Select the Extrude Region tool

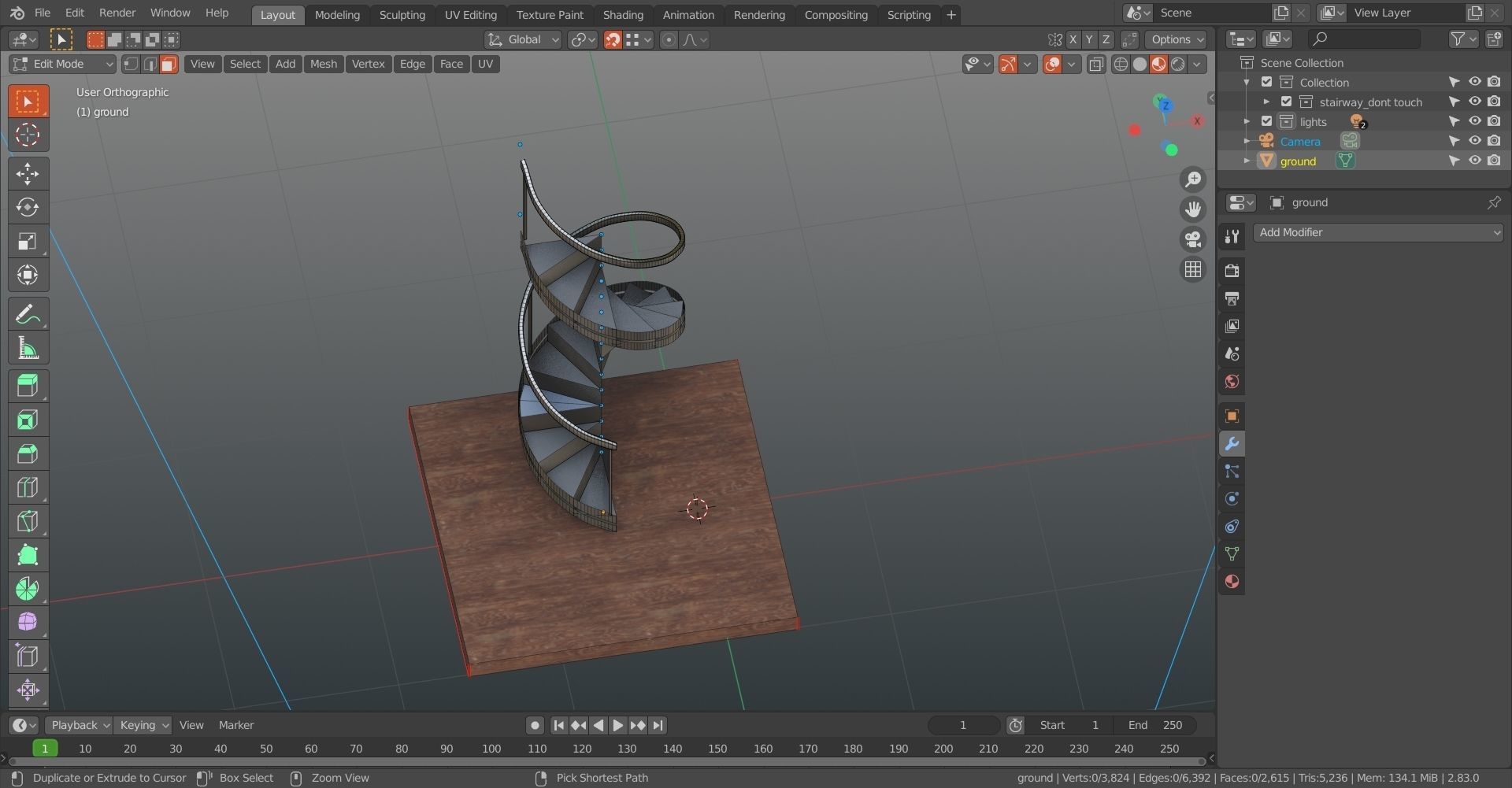[28, 386]
